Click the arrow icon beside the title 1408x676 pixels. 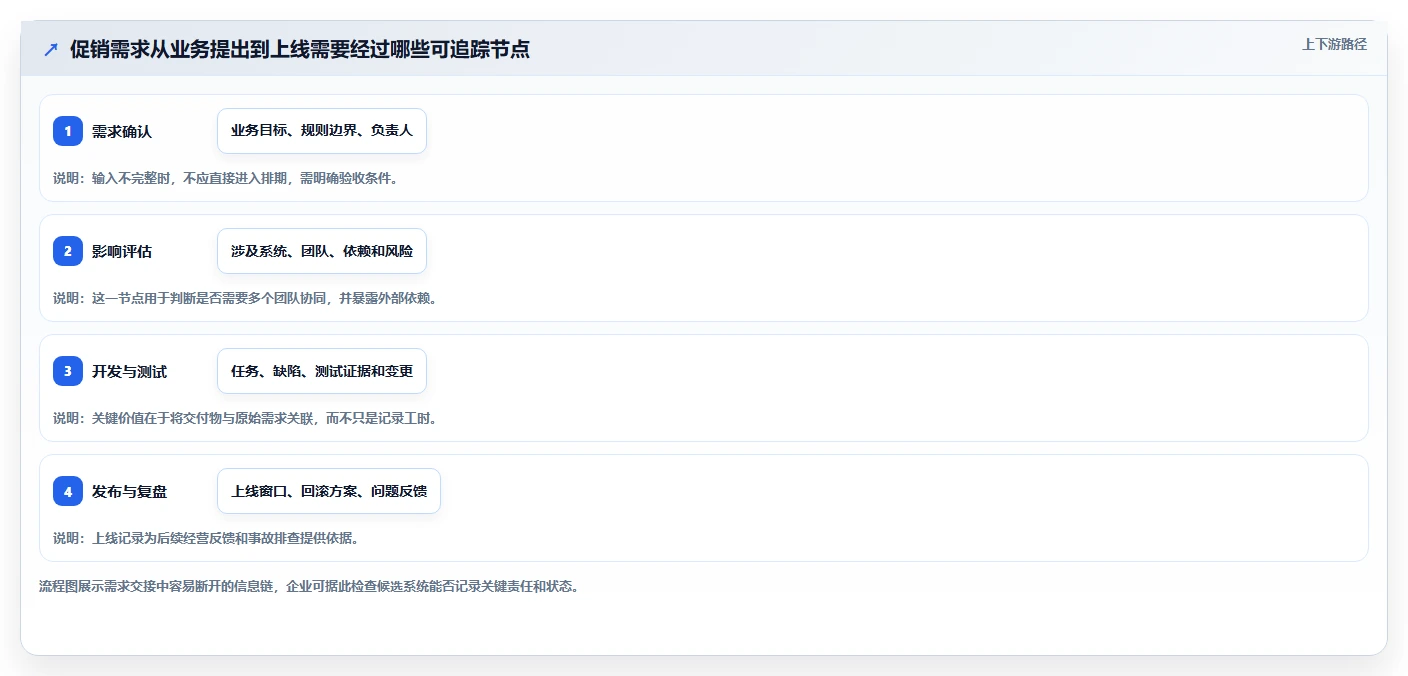click(x=51, y=49)
